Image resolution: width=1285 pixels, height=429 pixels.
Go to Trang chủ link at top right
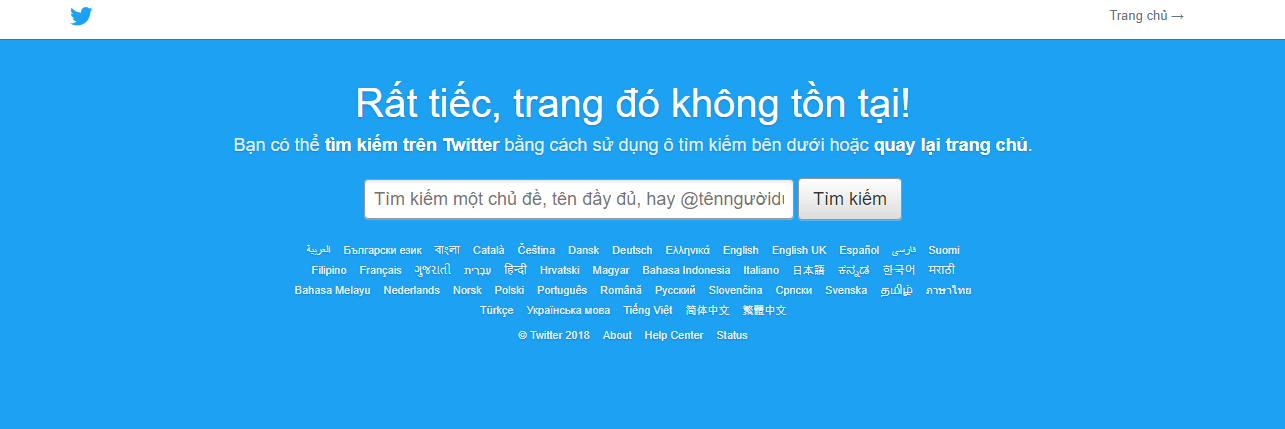[x=1146, y=16]
